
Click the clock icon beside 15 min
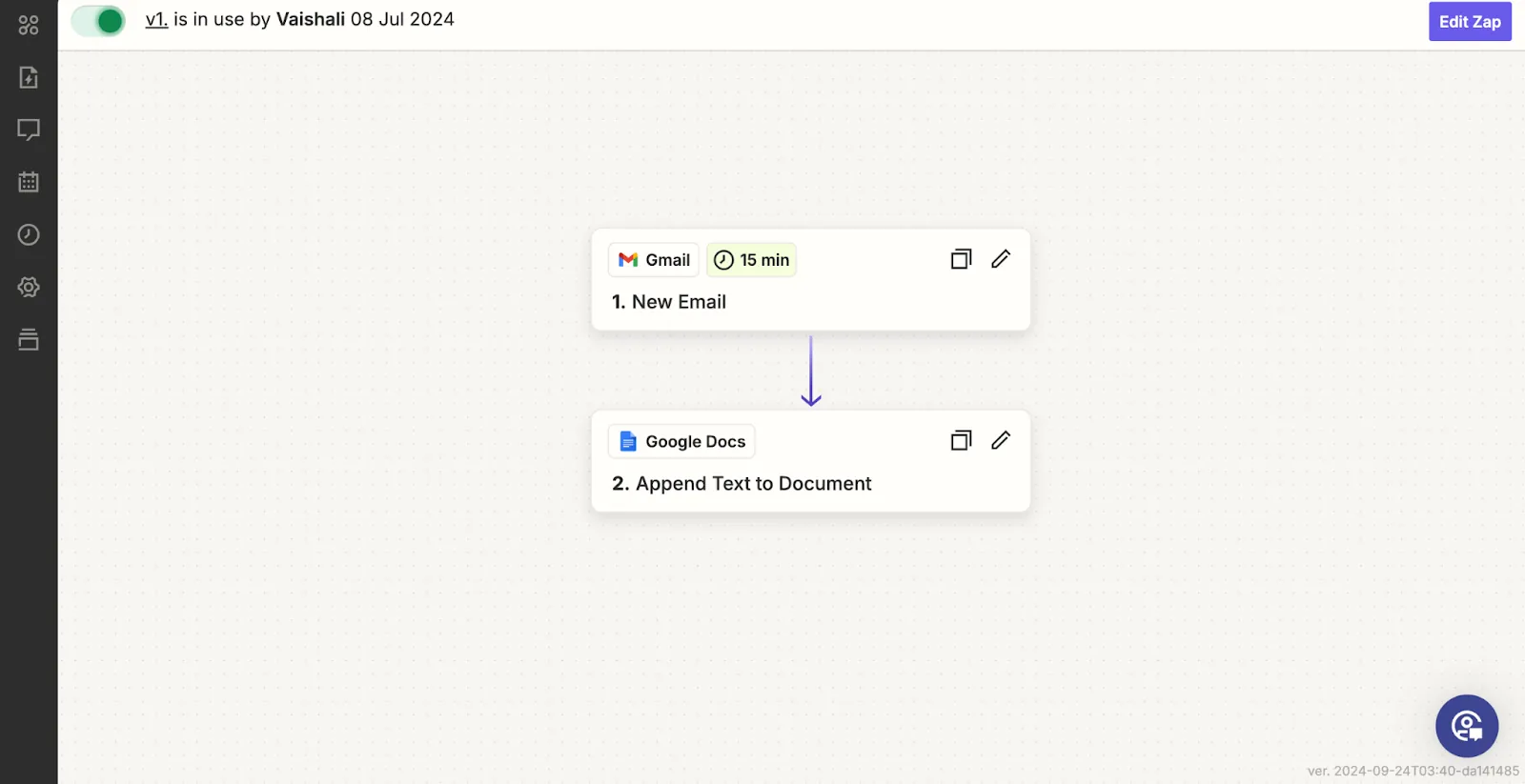724,260
